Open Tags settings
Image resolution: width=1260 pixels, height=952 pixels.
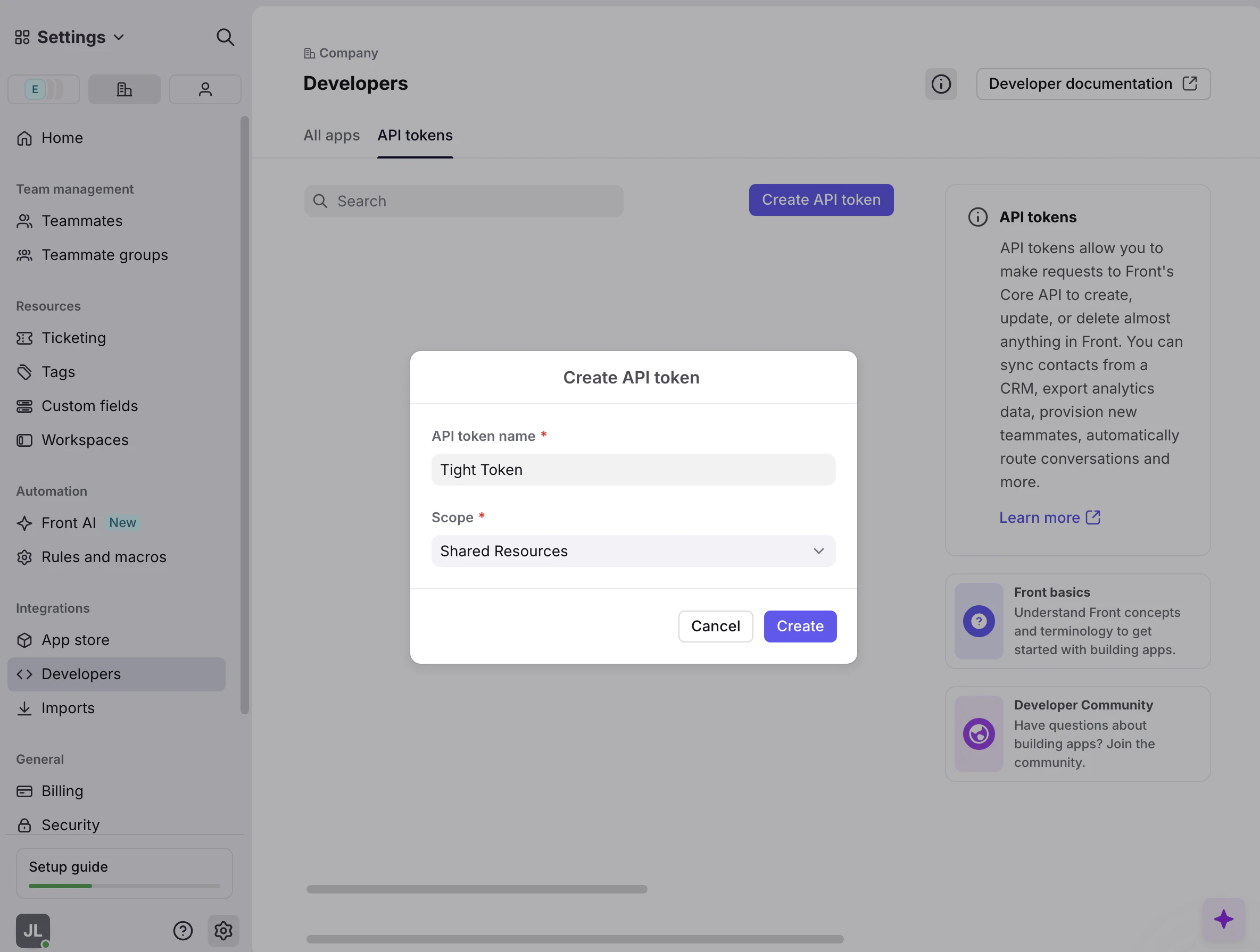[57, 371]
